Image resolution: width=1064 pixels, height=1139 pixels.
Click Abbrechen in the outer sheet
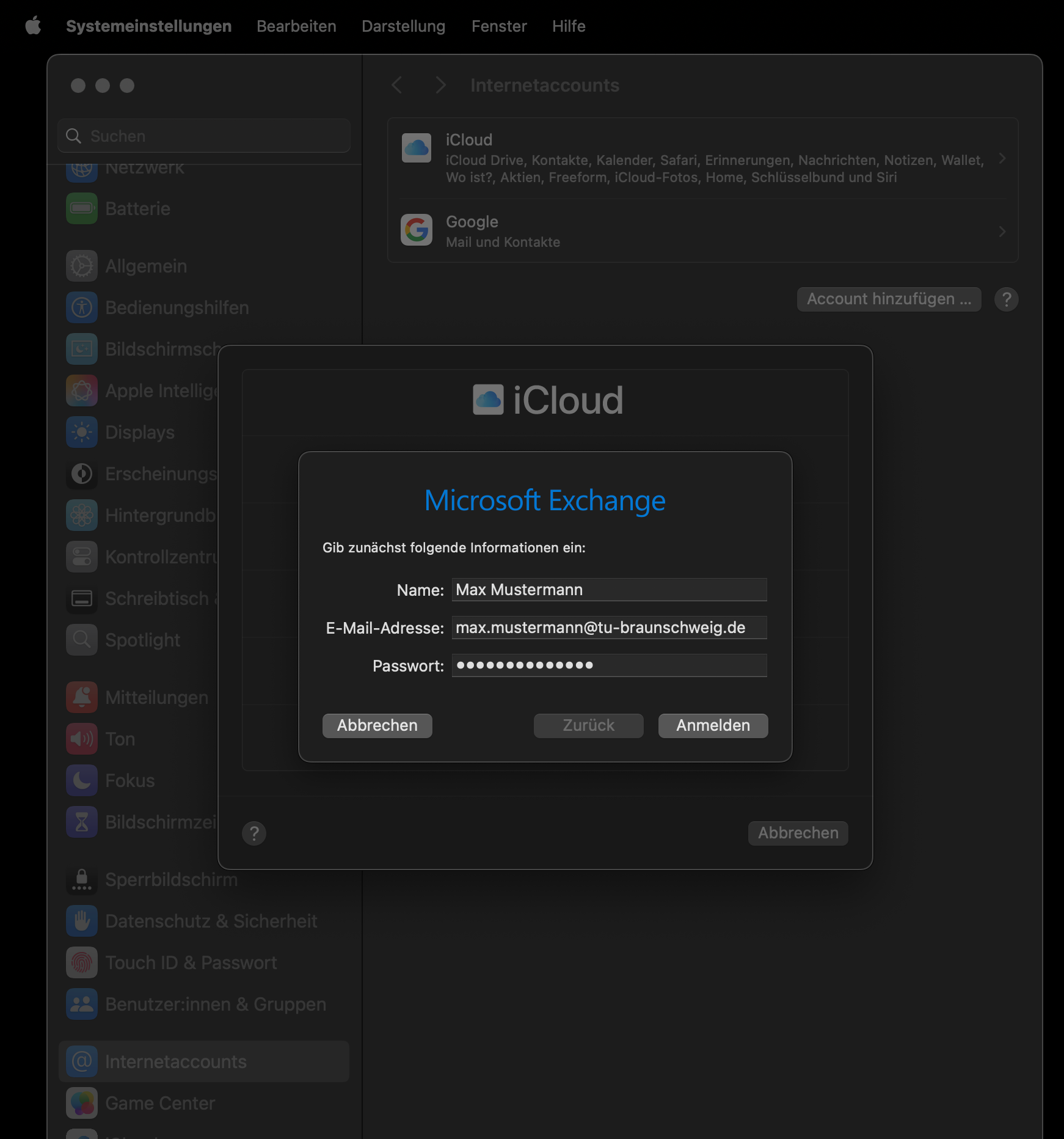click(798, 833)
